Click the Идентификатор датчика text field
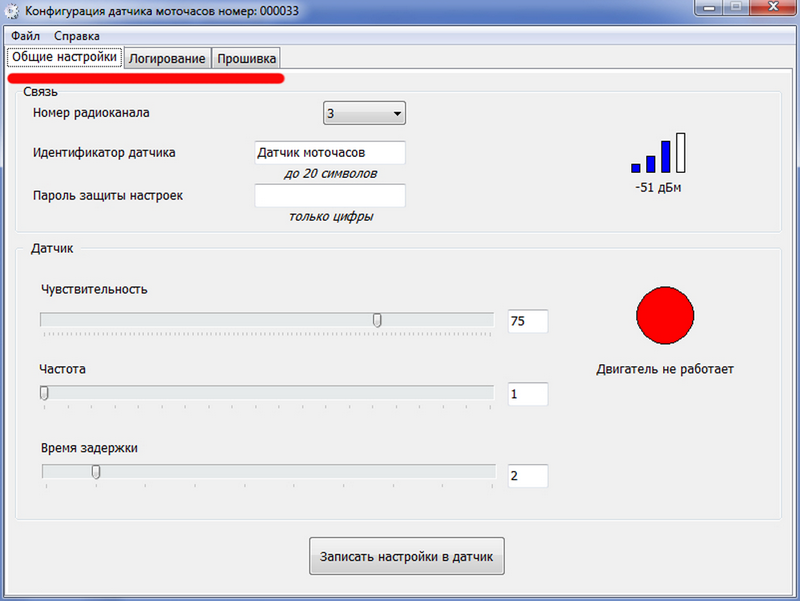This screenshot has width=800, height=601. [330, 153]
